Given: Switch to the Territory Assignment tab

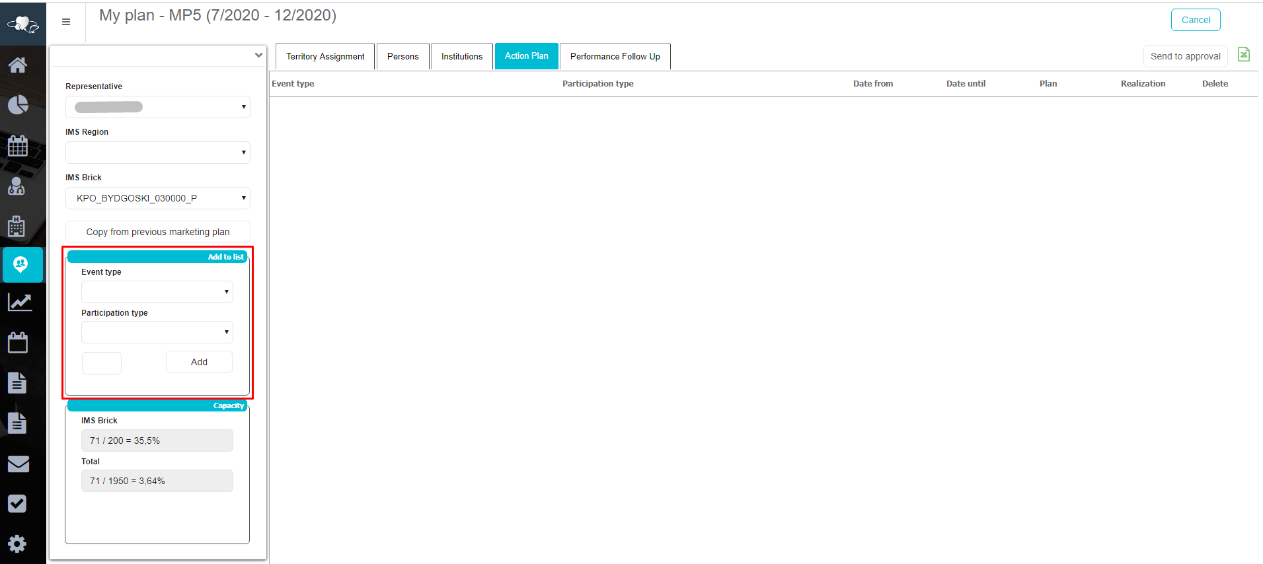Looking at the screenshot, I should tap(325, 57).
